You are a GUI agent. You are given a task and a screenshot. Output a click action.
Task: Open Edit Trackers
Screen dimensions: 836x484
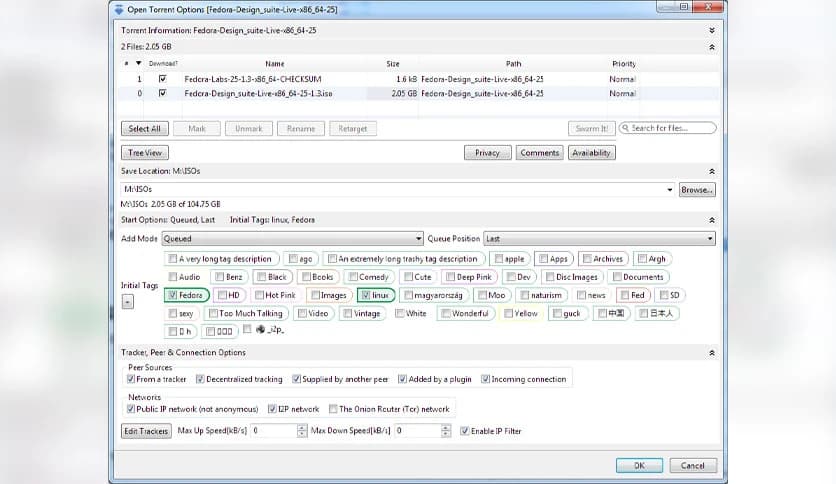(146, 431)
